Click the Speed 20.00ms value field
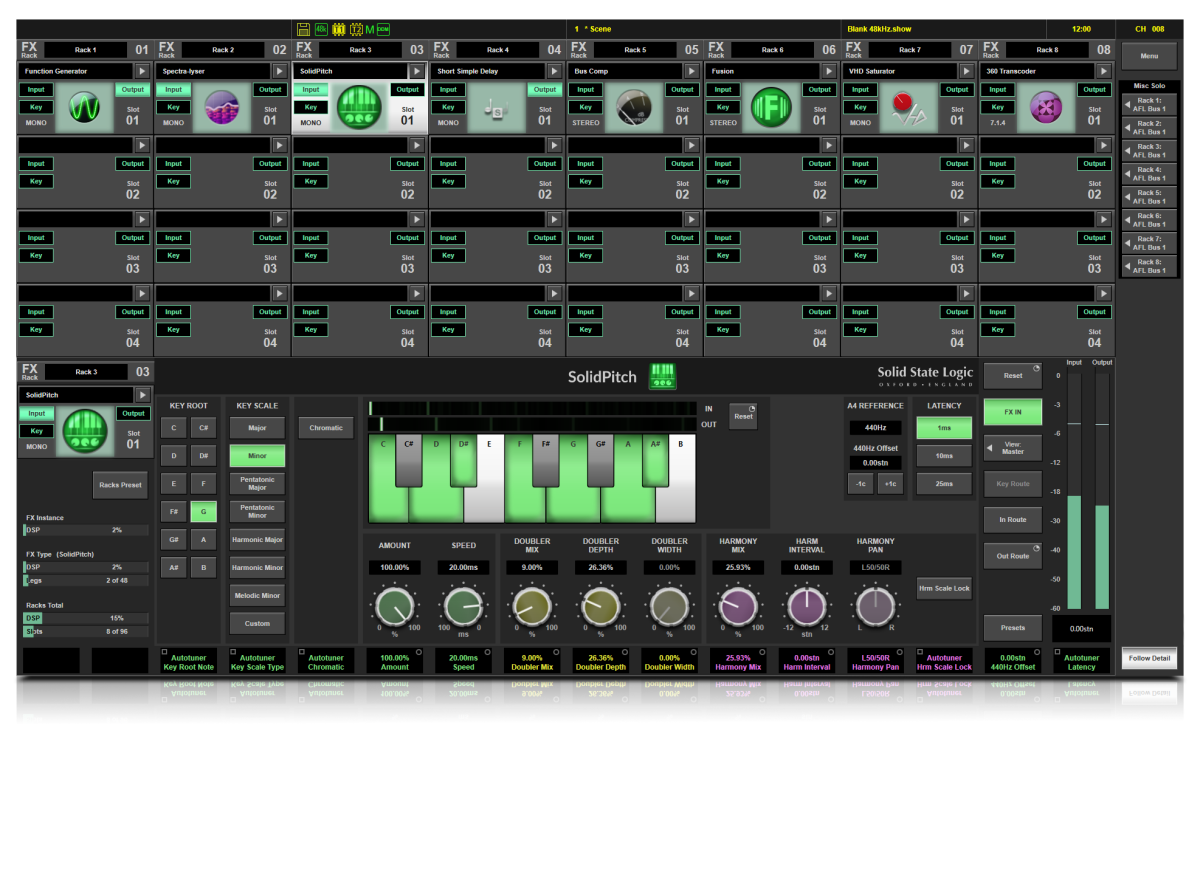Screen dimensions: 1200x872 (463, 567)
